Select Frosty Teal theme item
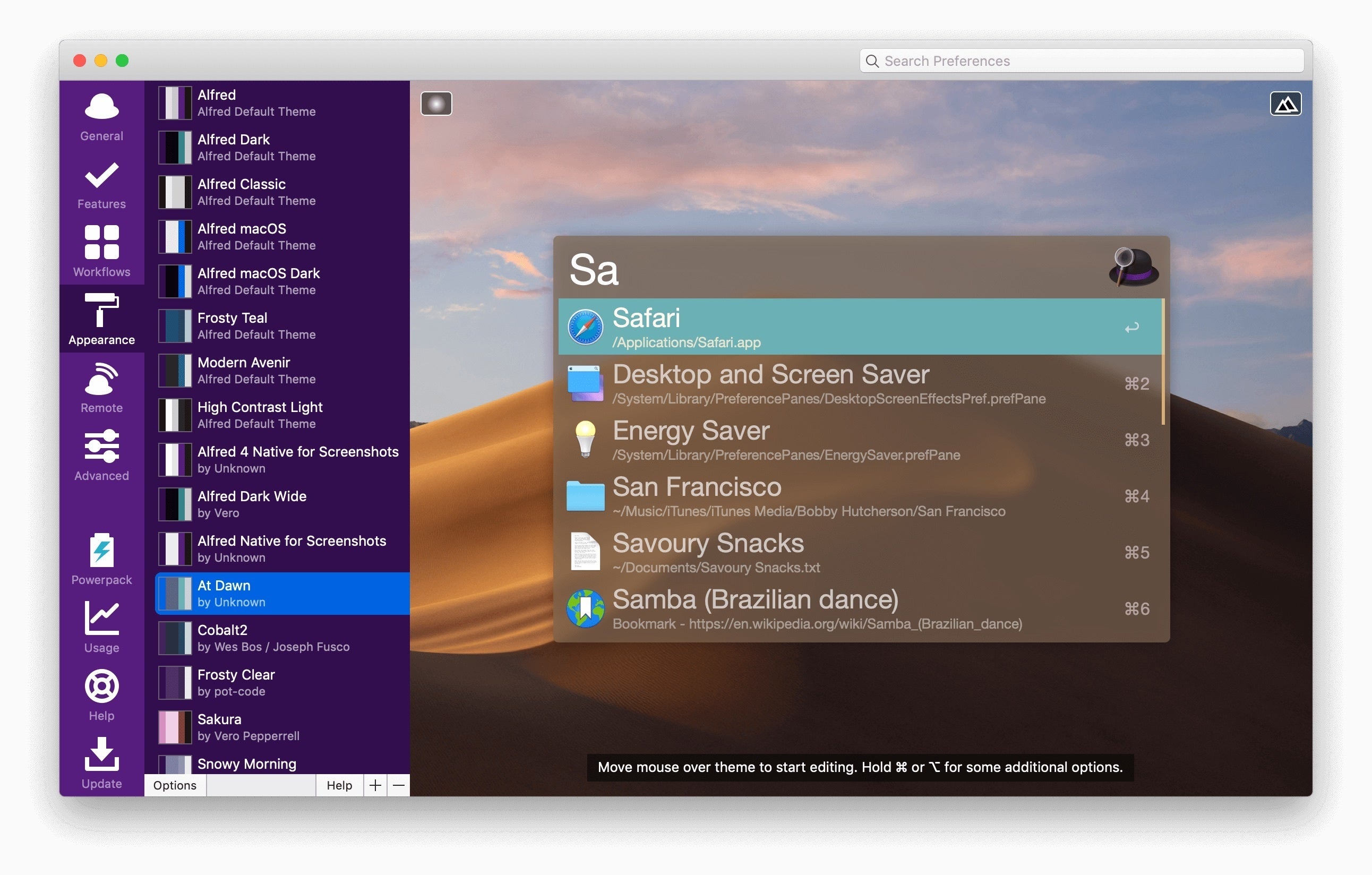The height and width of the screenshot is (875, 1372). tap(283, 325)
